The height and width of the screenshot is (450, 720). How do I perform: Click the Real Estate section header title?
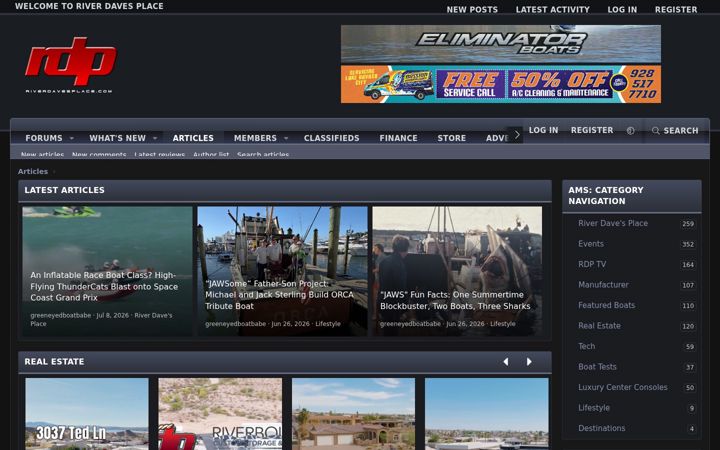[54, 362]
